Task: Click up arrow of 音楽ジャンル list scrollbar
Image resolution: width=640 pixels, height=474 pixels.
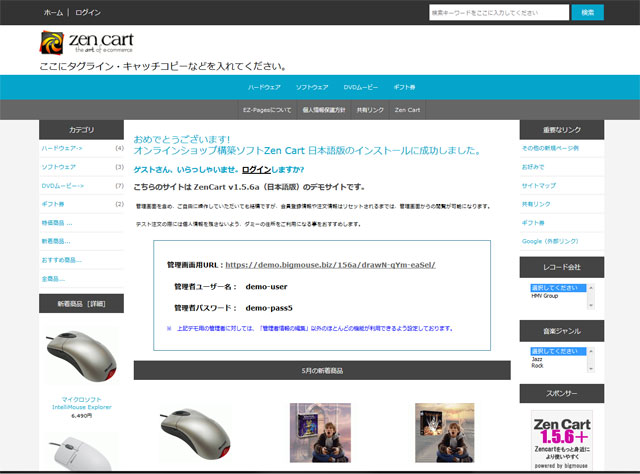Action: coord(591,351)
